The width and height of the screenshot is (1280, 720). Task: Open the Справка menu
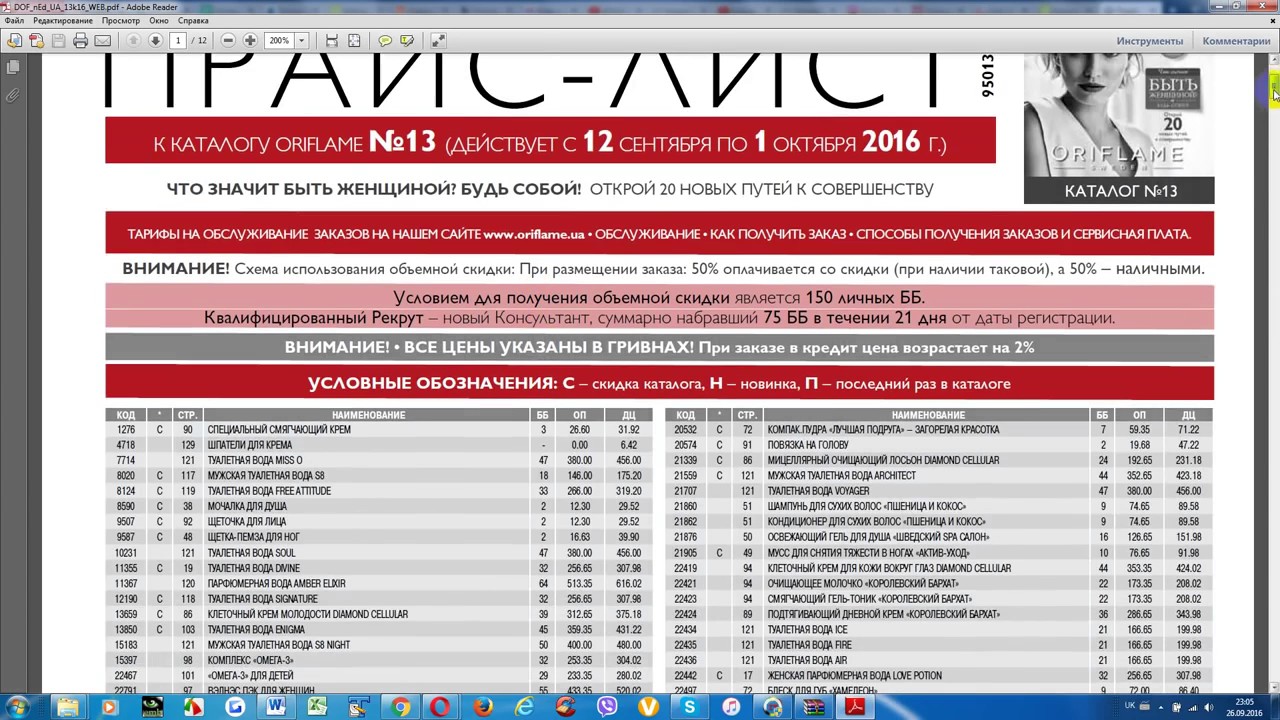(x=193, y=20)
